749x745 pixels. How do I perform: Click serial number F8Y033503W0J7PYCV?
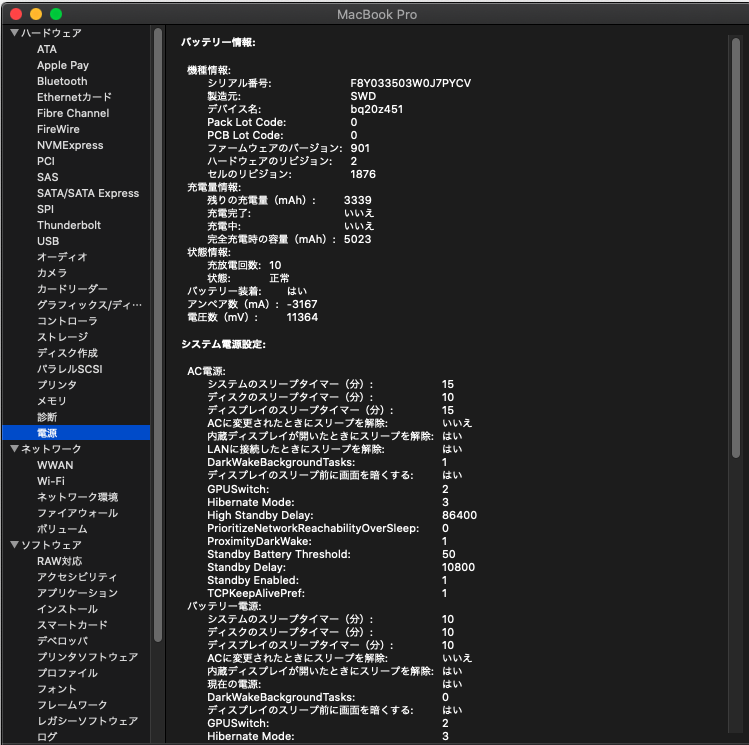point(411,83)
